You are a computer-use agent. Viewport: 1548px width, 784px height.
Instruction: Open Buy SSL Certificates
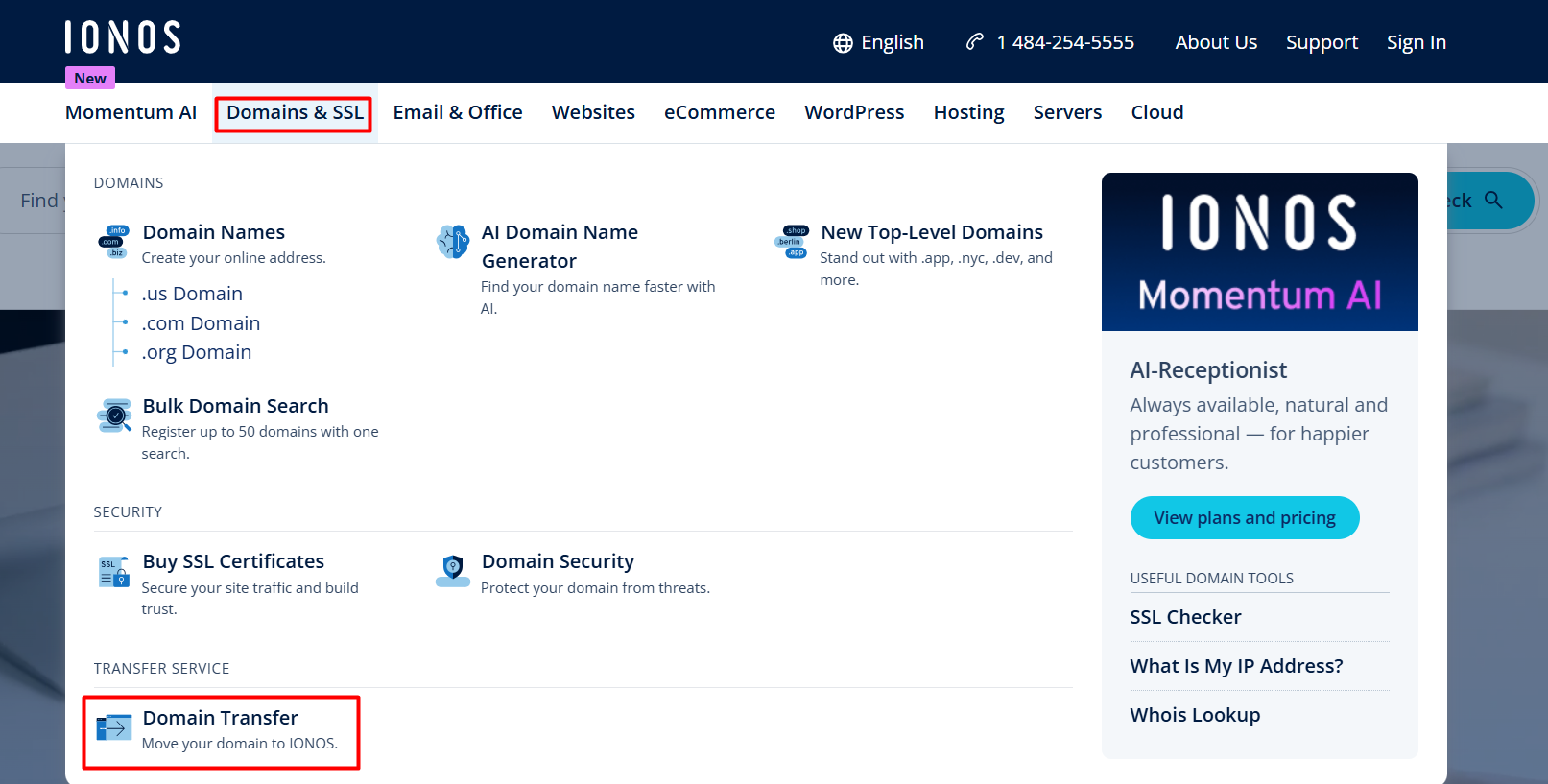pyautogui.click(x=233, y=561)
